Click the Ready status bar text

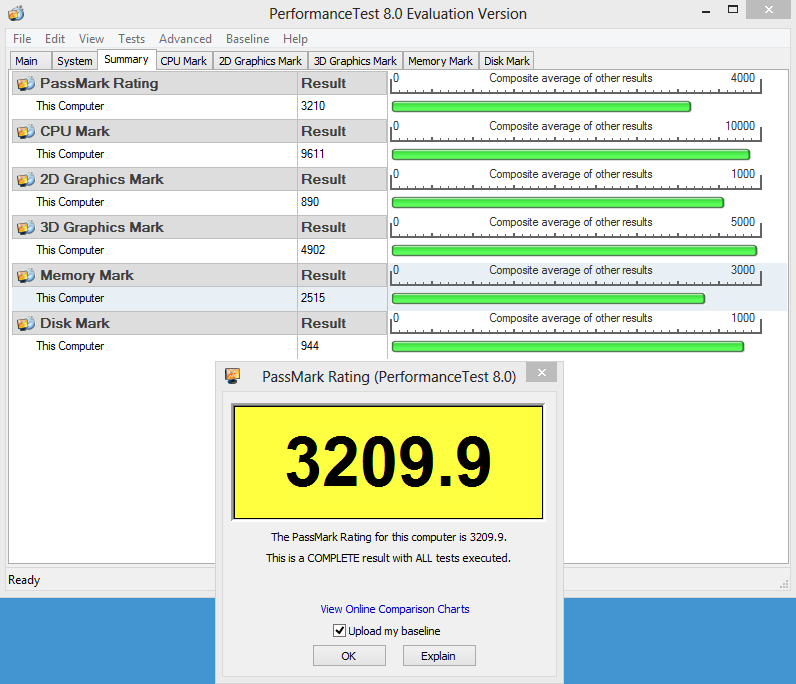(24, 580)
